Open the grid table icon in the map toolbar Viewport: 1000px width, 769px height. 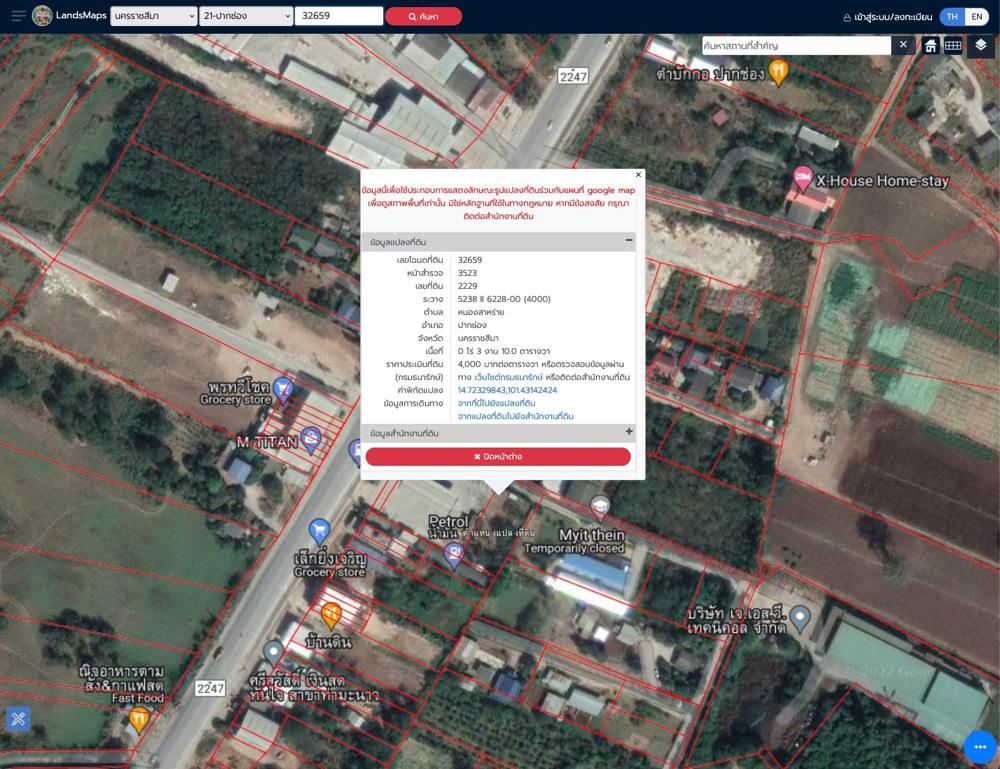pyautogui.click(x=953, y=46)
